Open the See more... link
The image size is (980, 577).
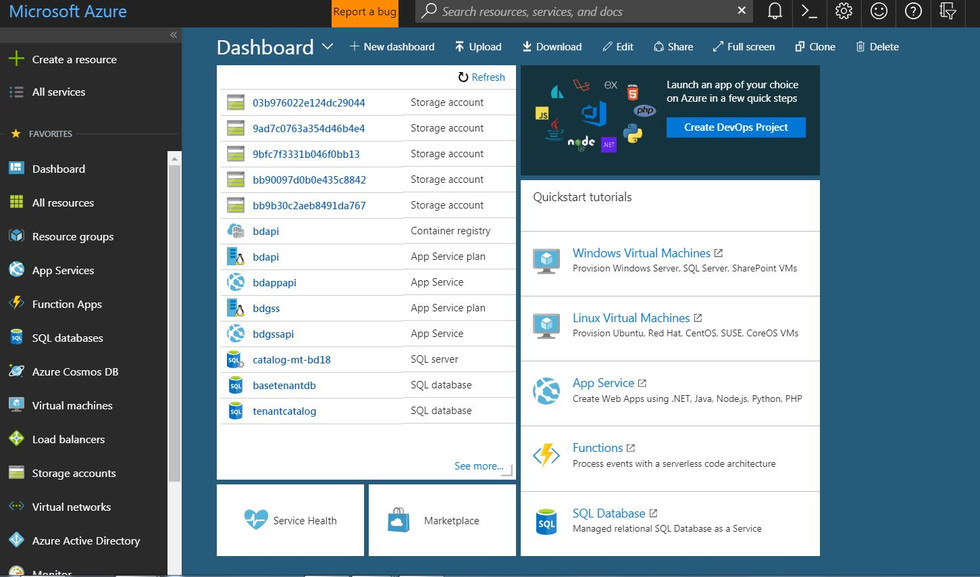coord(478,466)
